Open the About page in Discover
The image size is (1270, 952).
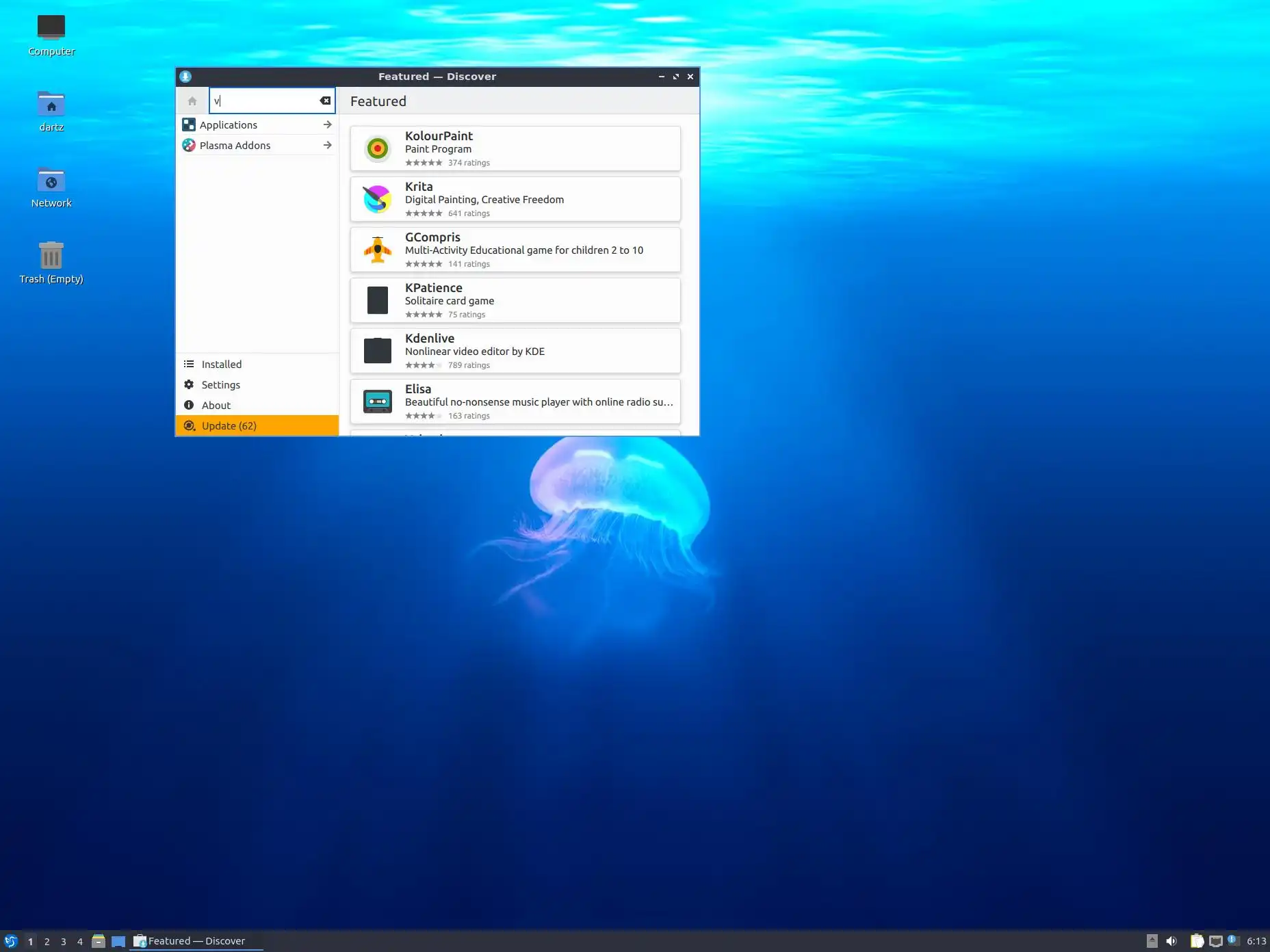coord(257,405)
